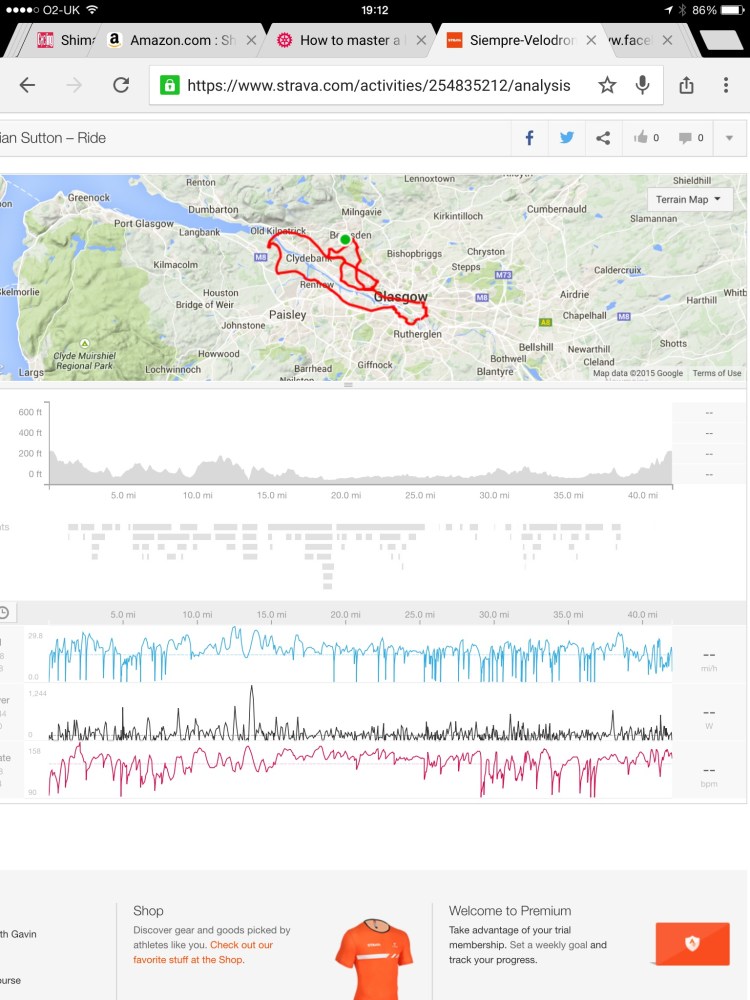Close the Facebook tab
The height and width of the screenshot is (1000, 750).
[x=667, y=40]
